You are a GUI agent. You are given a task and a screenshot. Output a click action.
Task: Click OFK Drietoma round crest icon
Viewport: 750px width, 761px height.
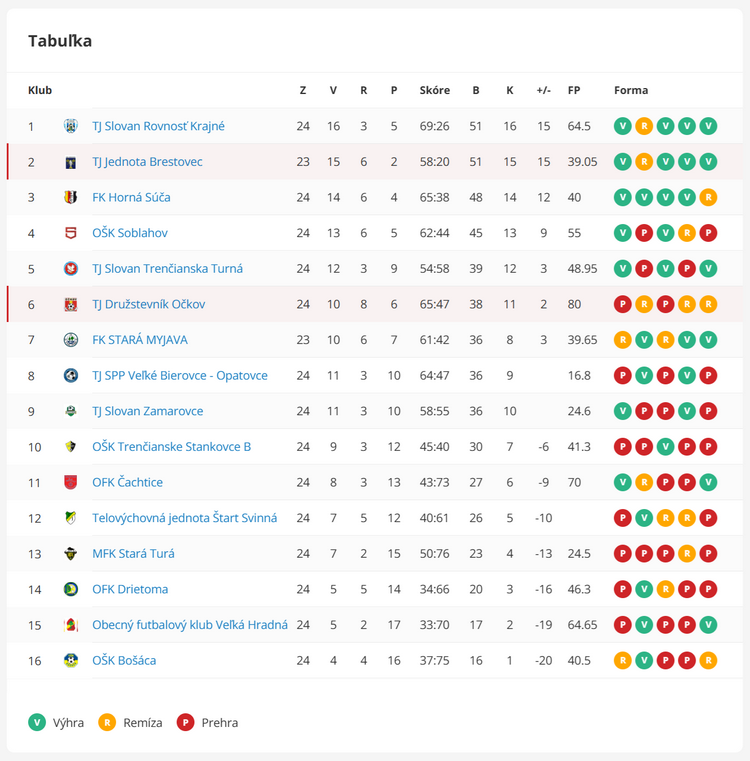[71, 589]
